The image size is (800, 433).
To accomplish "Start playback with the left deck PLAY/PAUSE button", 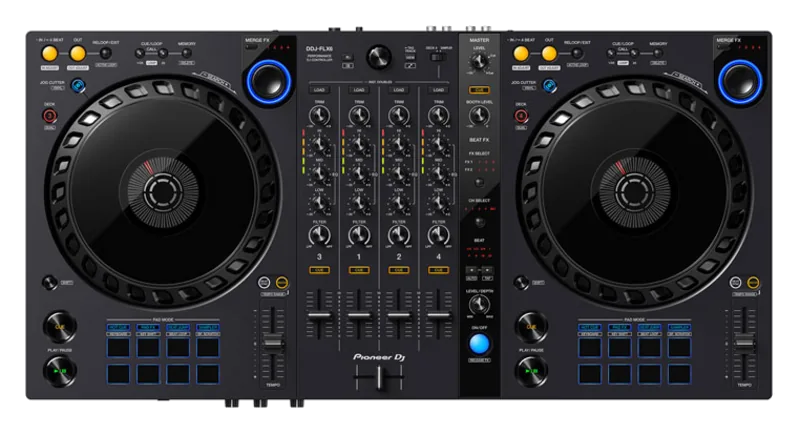I will 60,371.
